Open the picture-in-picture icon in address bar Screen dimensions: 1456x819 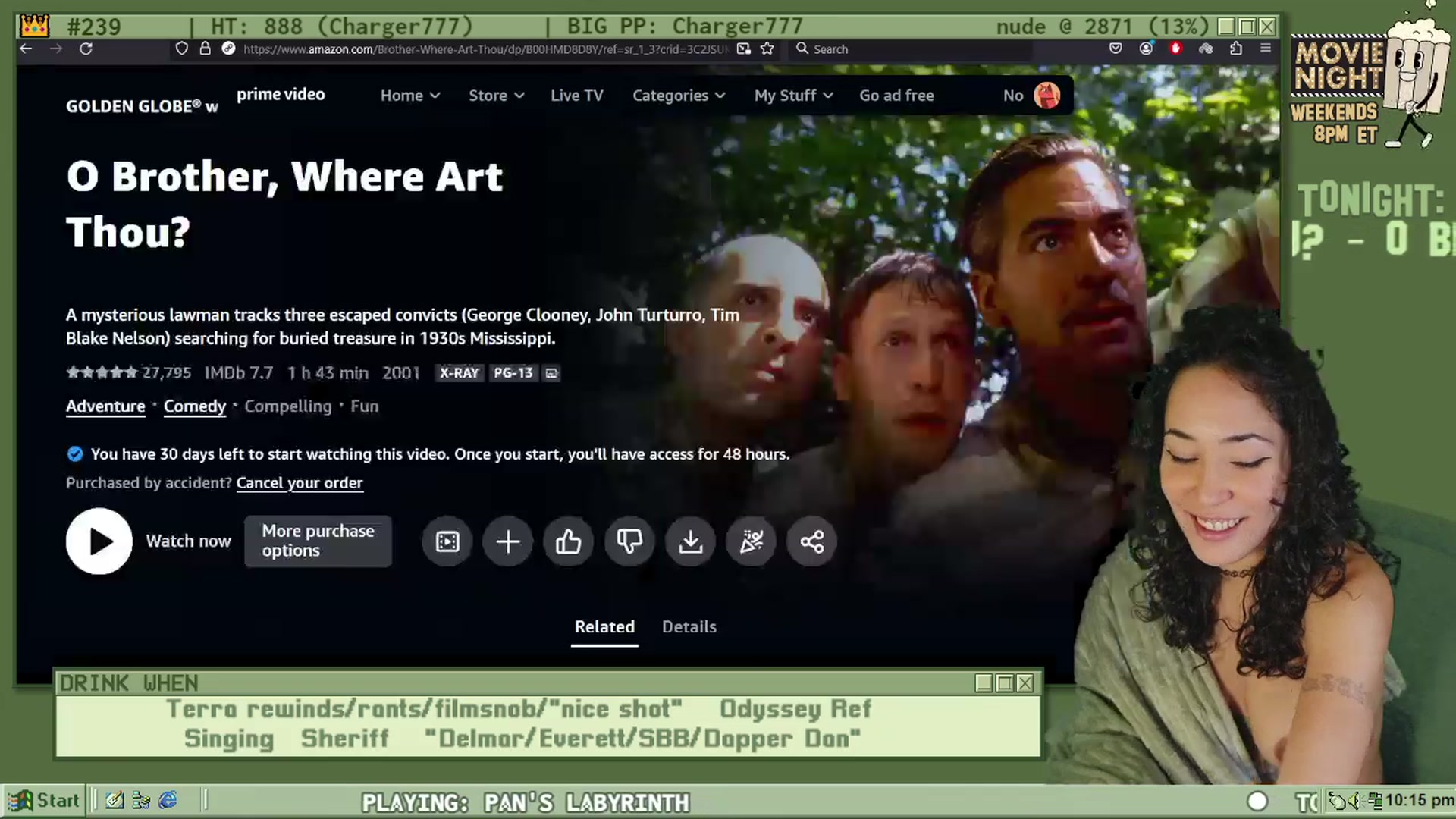click(744, 49)
